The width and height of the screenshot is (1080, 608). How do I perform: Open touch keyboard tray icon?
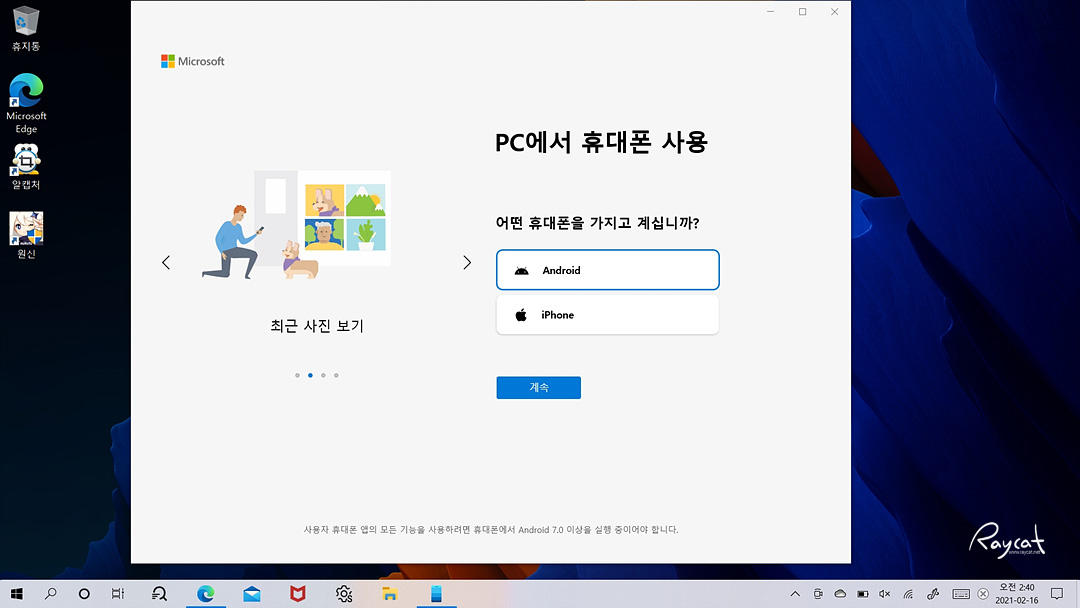[961, 594]
